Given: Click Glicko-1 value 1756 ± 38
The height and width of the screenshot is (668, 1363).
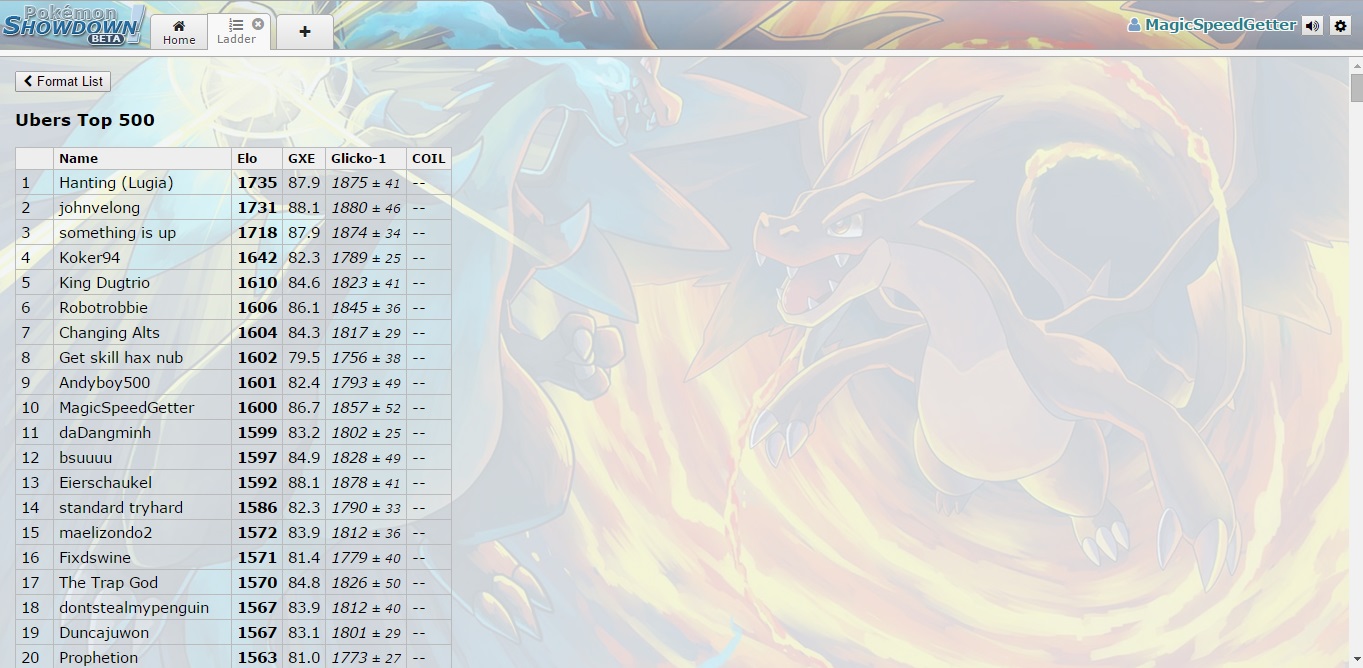Looking at the screenshot, I should (x=366, y=358).
